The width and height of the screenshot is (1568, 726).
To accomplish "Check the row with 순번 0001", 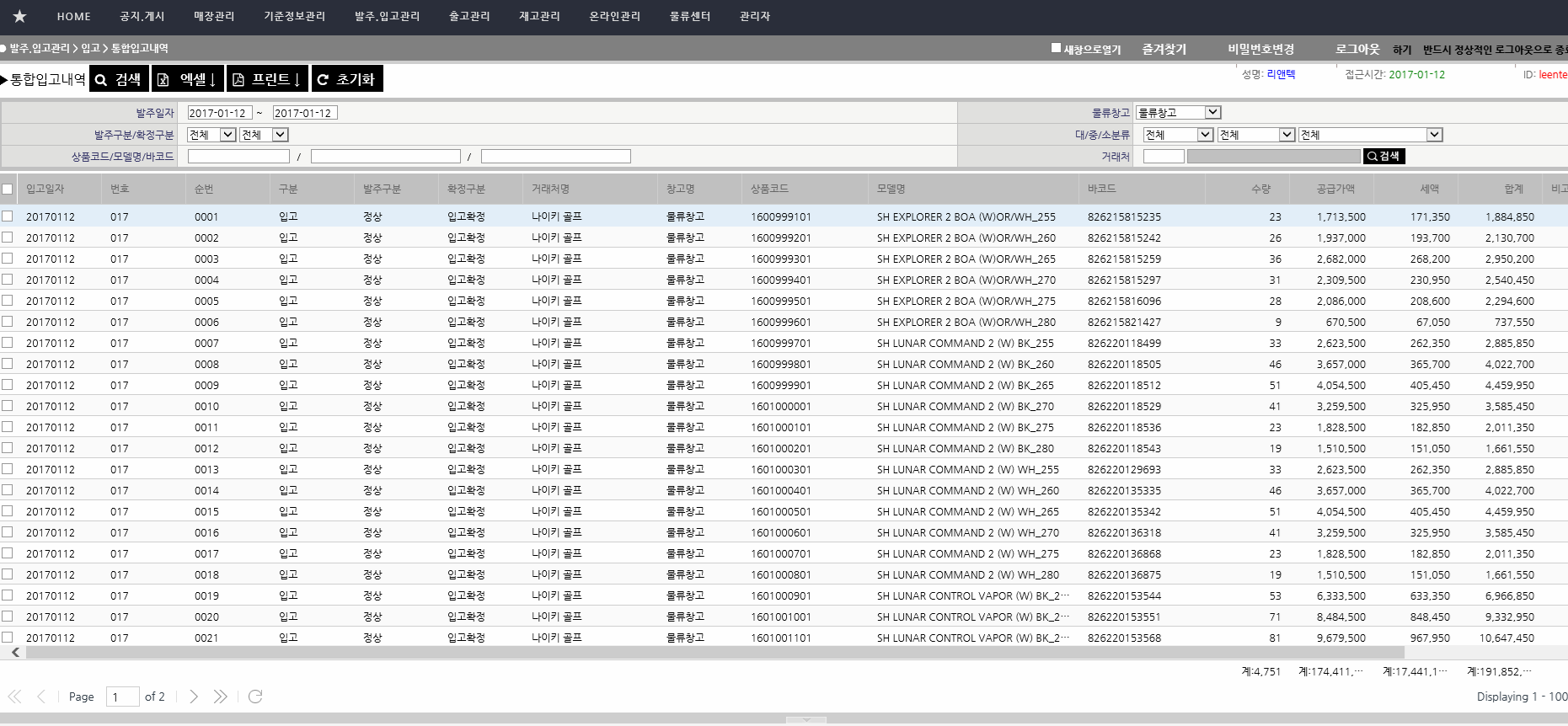I will [8, 216].
